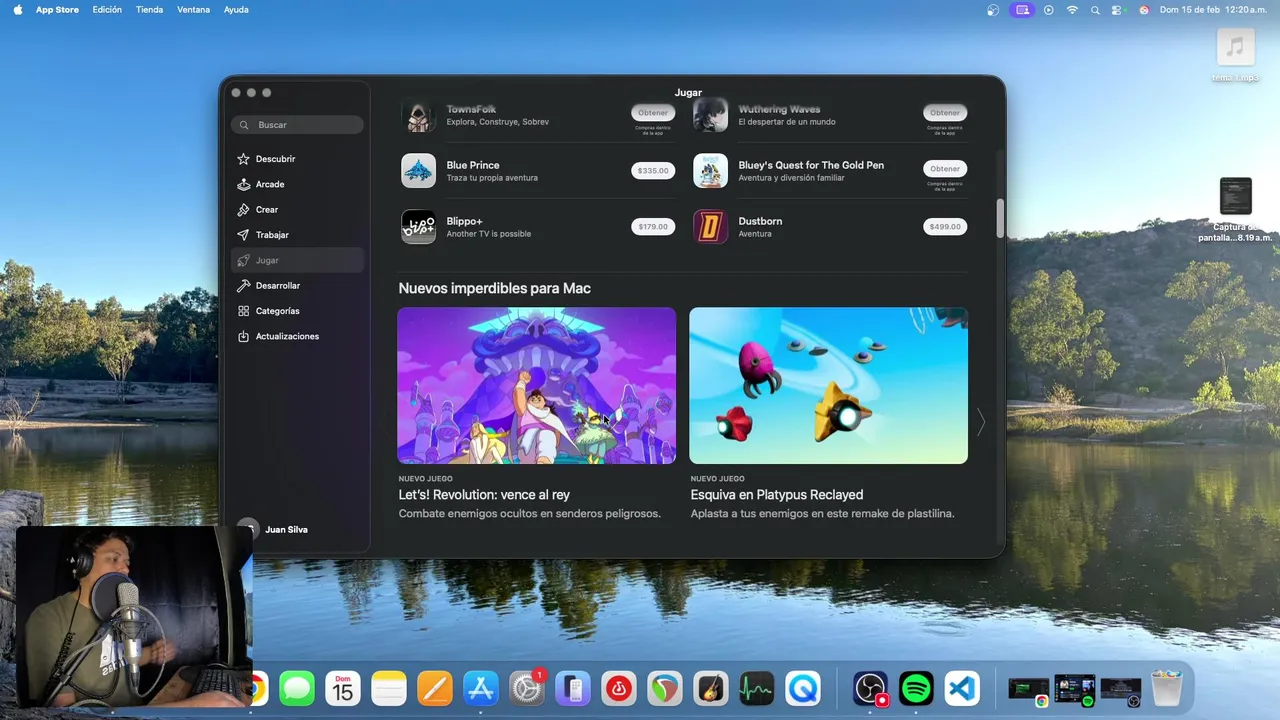Open System Settings in the Dock
This screenshot has height=720, width=1280.
[x=527, y=688]
